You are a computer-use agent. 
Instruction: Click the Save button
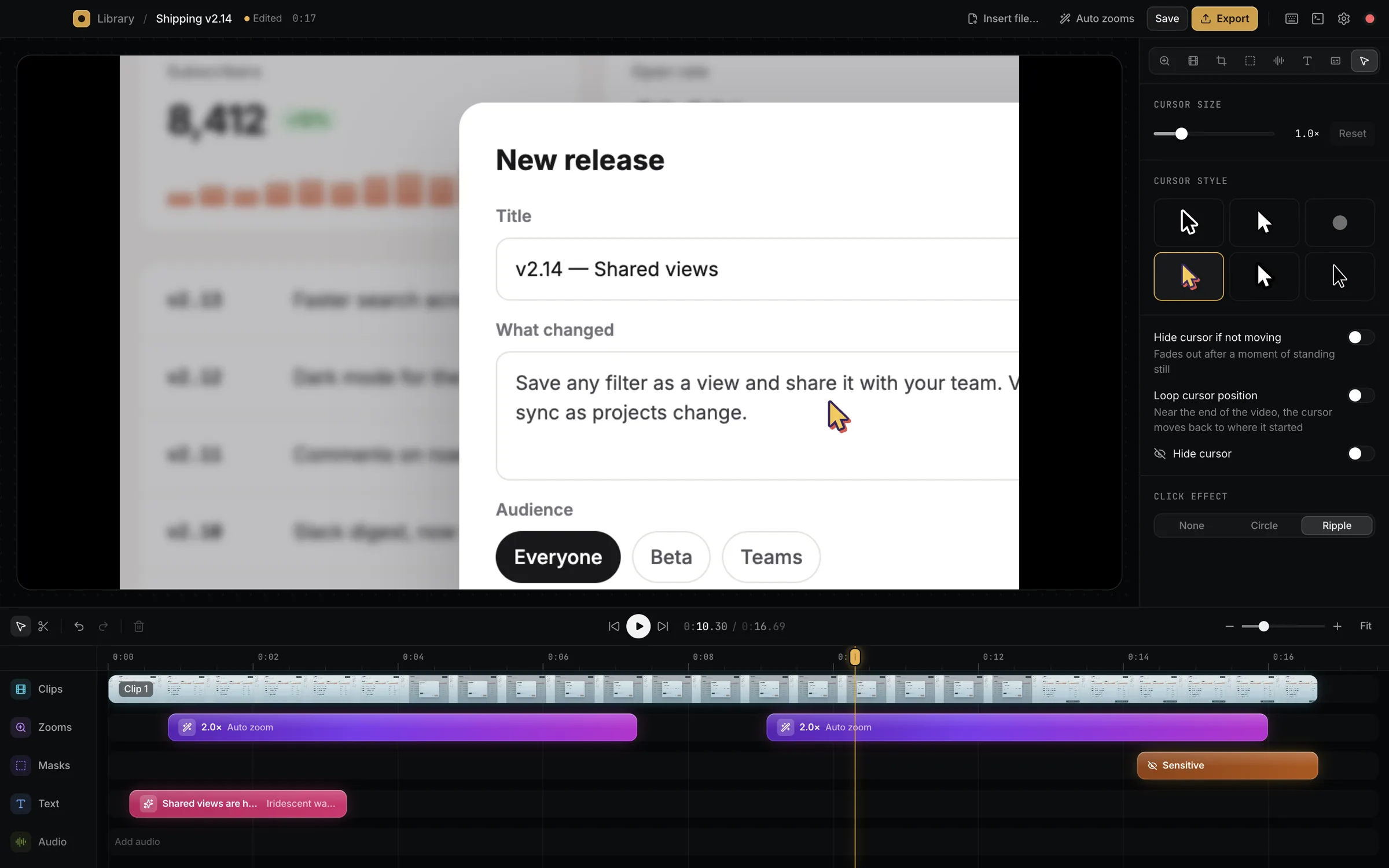click(1167, 19)
